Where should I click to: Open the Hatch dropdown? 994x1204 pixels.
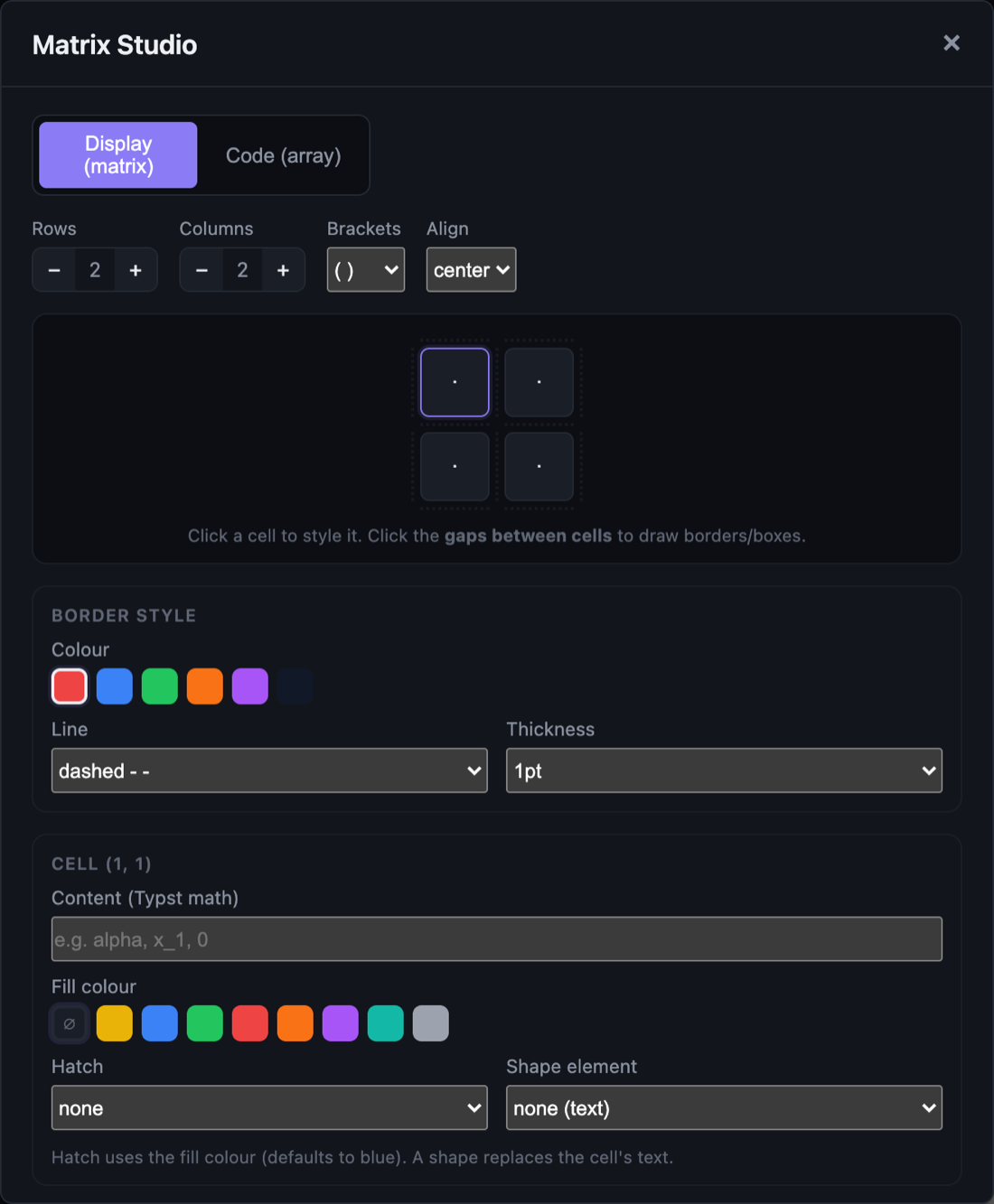pos(269,1108)
